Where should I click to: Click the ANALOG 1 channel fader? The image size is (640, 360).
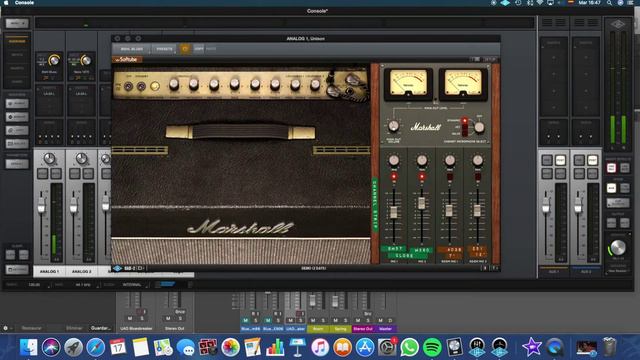(41, 206)
